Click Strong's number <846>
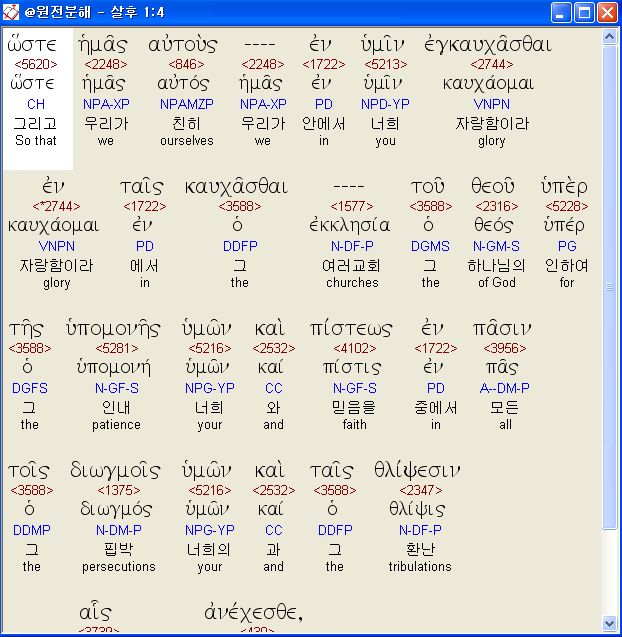The image size is (622, 637). 186,64
